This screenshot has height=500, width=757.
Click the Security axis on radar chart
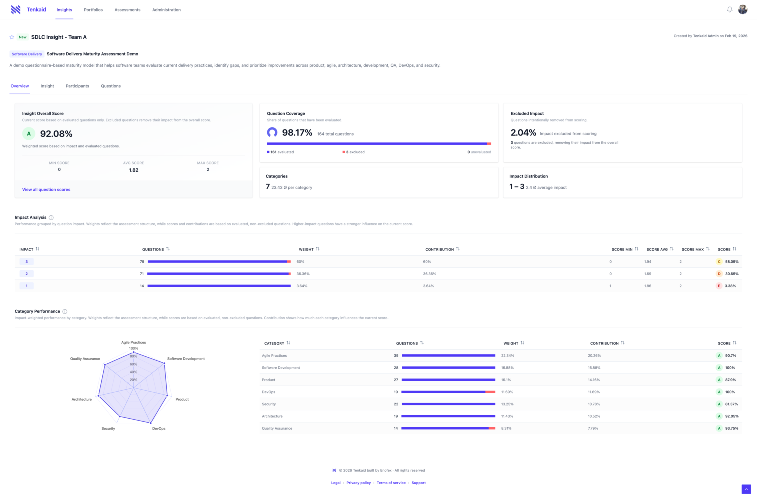point(108,427)
